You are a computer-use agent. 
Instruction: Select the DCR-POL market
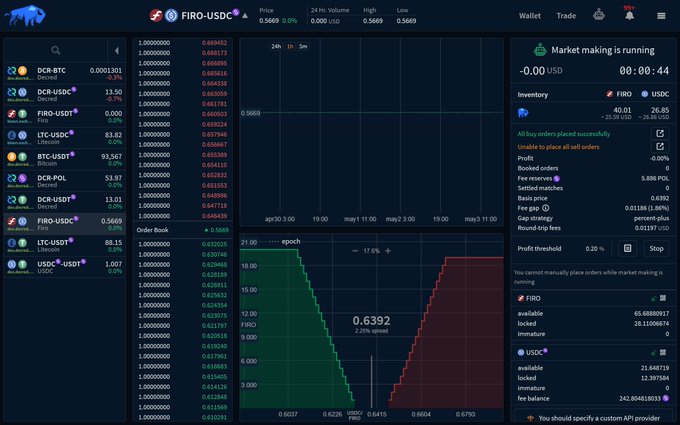pos(65,181)
